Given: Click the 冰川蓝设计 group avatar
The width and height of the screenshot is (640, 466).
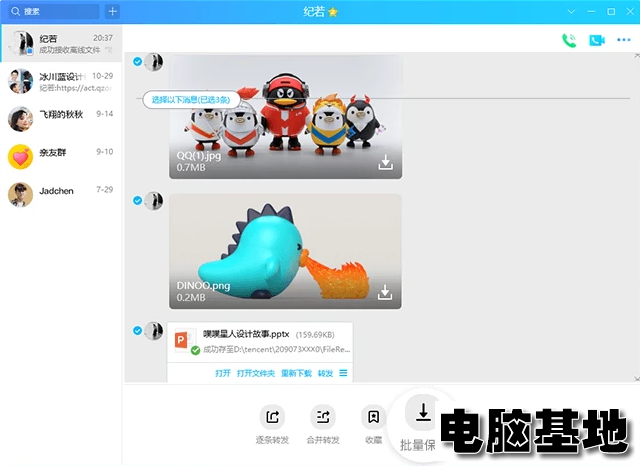Looking at the screenshot, I should (20, 81).
